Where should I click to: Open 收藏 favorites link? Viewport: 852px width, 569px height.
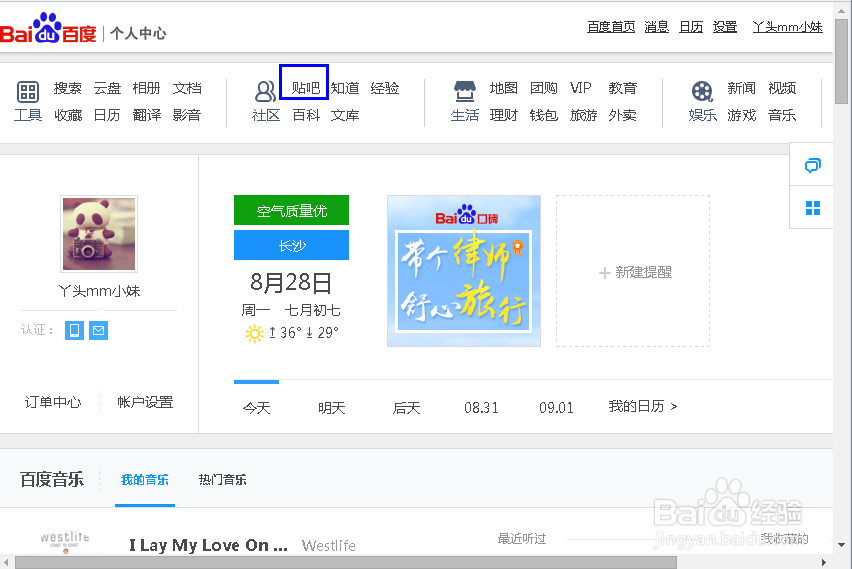68,115
